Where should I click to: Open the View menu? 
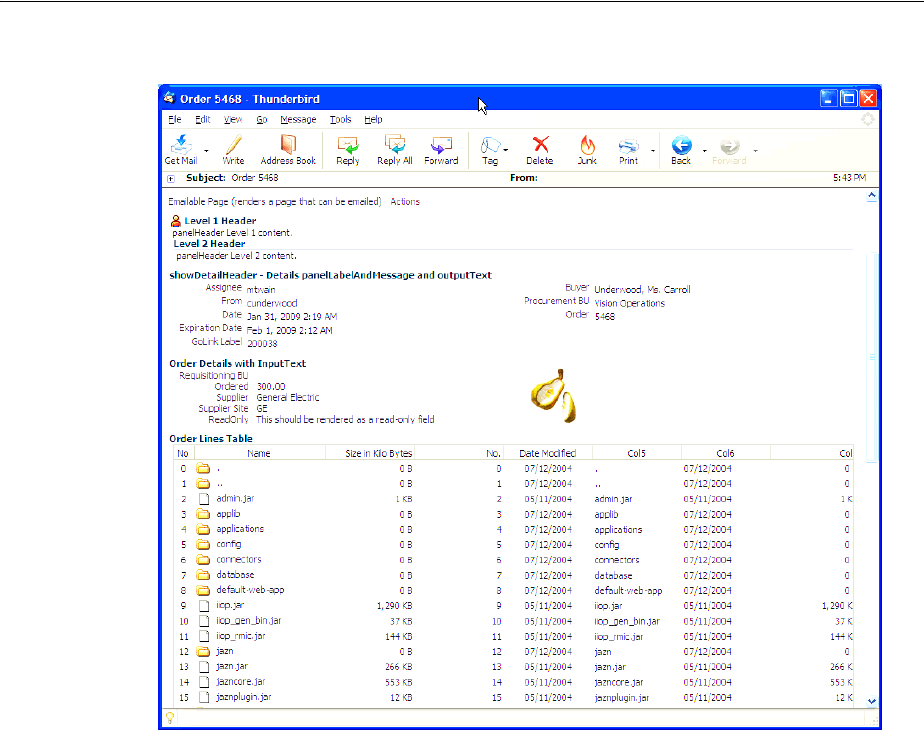click(x=233, y=119)
